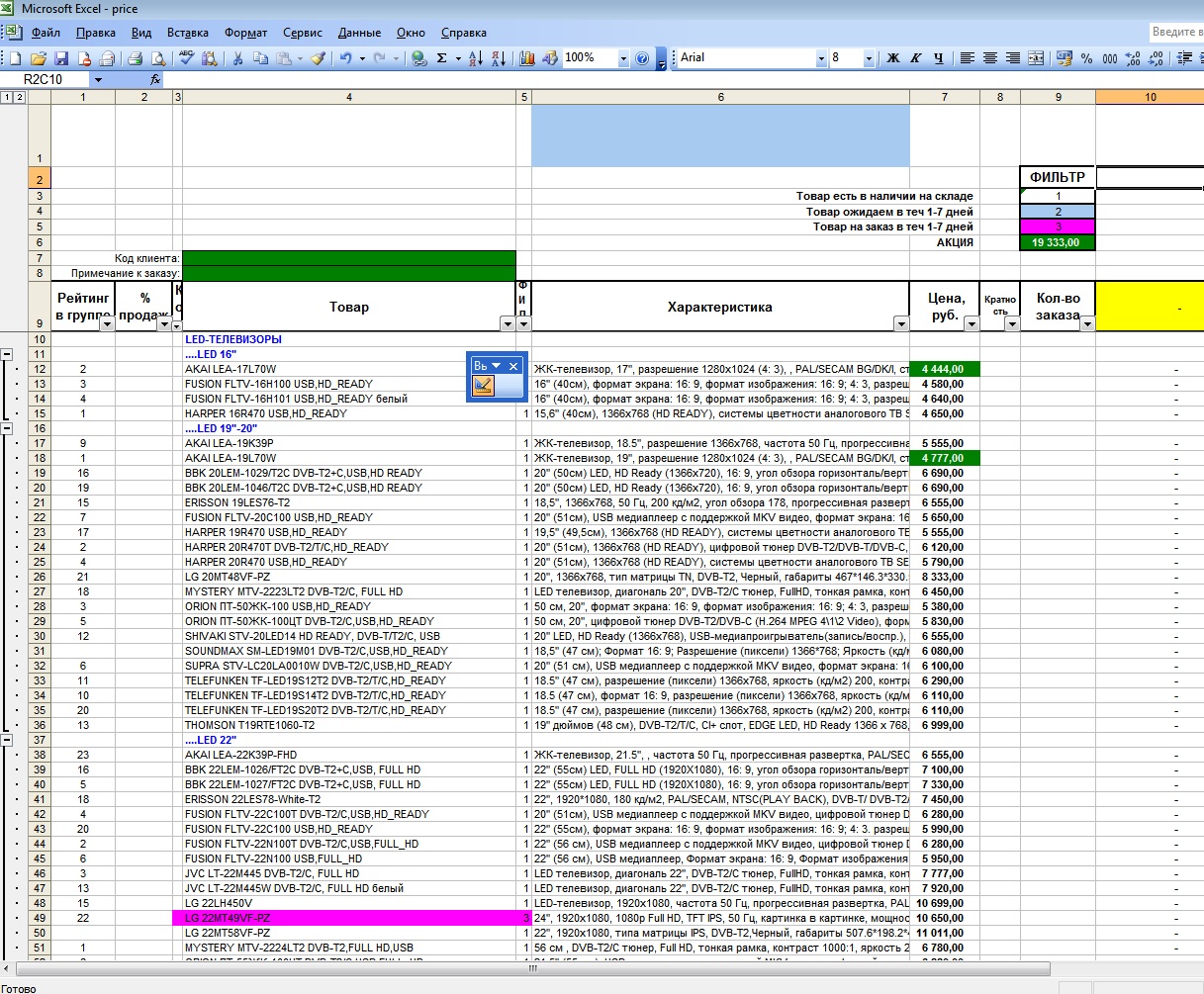
Task: Launch the Chart Wizard icon
Action: tap(527, 58)
